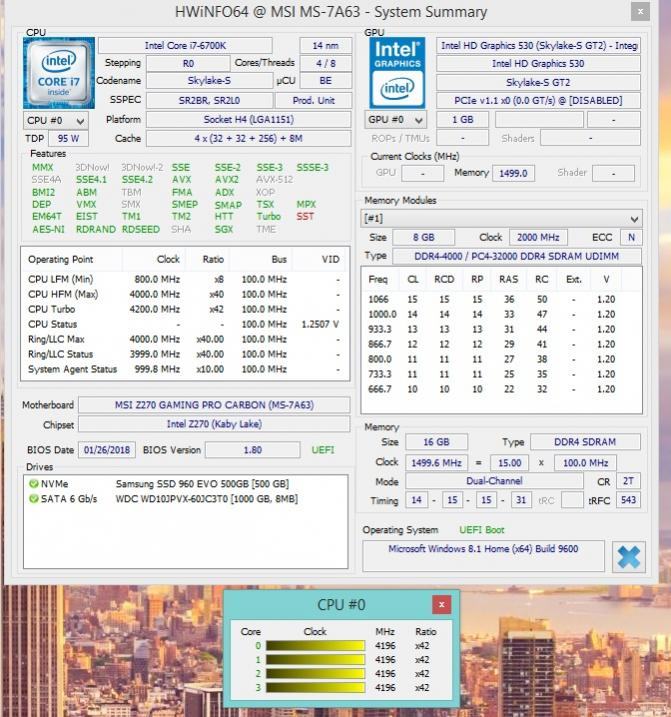Click the NVMe drive status check icon
This screenshot has width=671, height=717.
[x=33, y=483]
